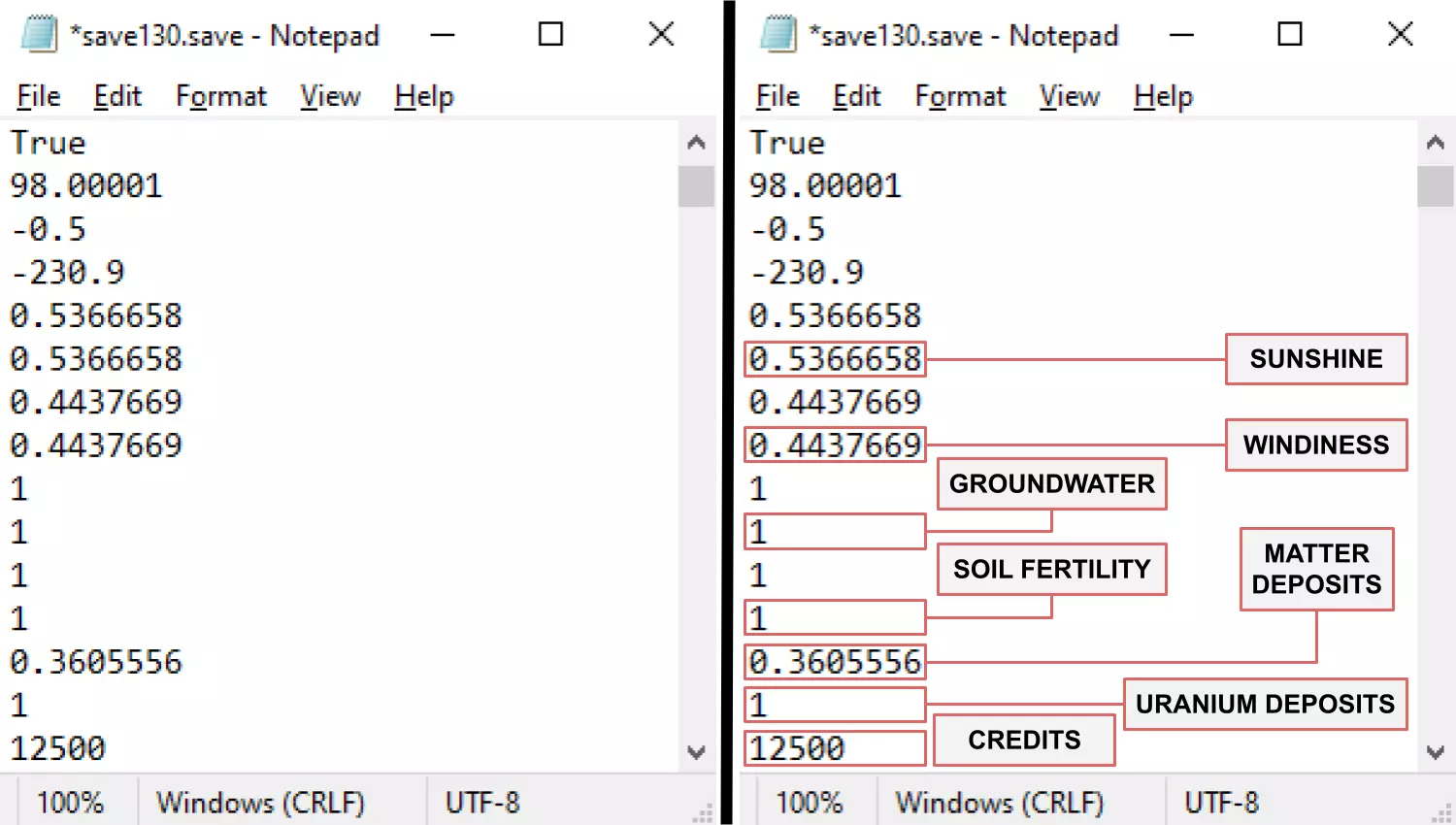Screen dimensions: 1456x825
Task: Maximize the right Notepad window
Action: (1290, 35)
